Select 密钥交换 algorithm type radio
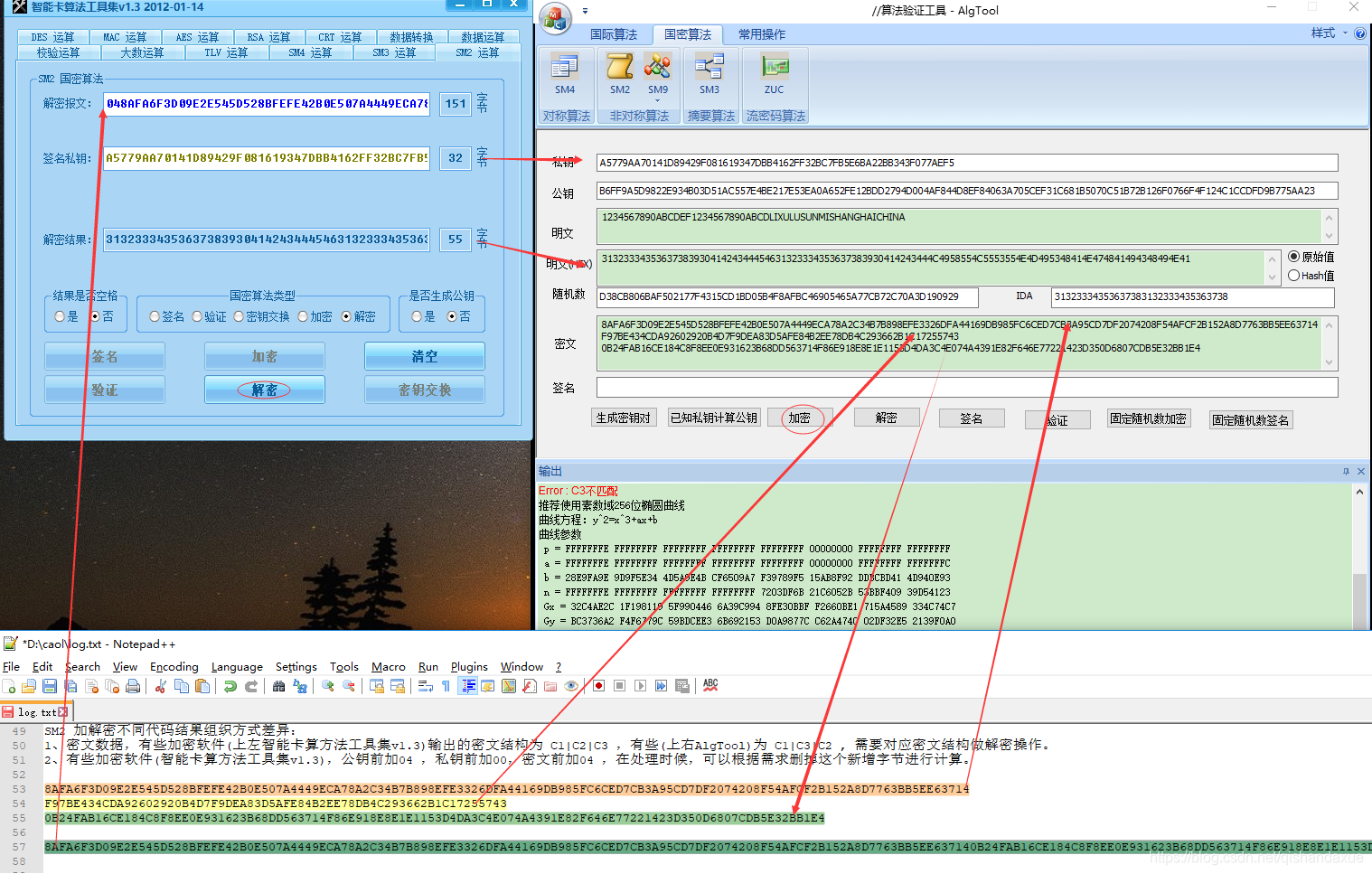Viewport: 1372px width, 874px height. [261, 316]
